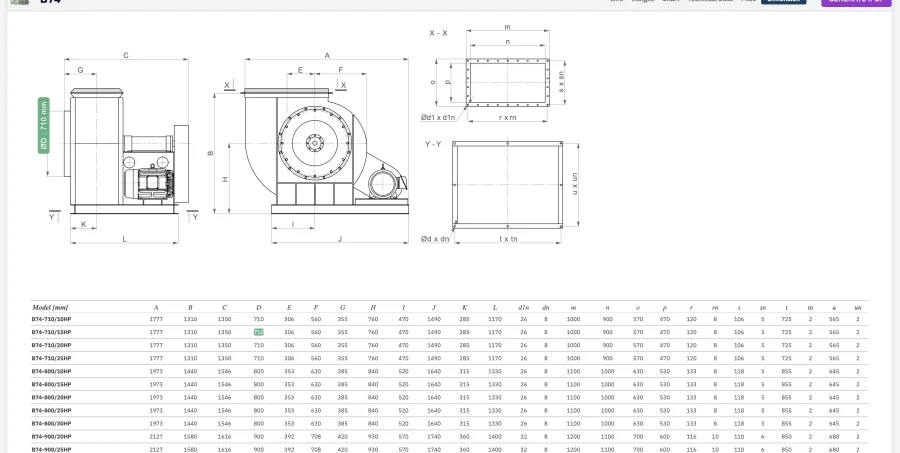Select the B74-710/20HP model row name

coord(51,346)
